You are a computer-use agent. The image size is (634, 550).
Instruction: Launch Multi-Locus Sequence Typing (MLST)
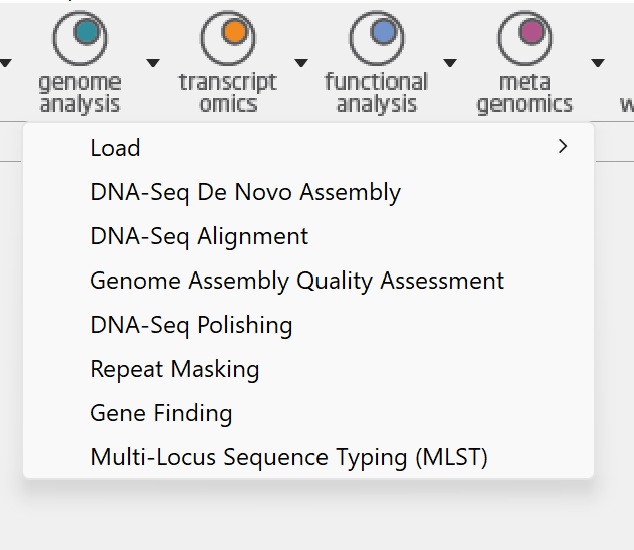click(289, 457)
